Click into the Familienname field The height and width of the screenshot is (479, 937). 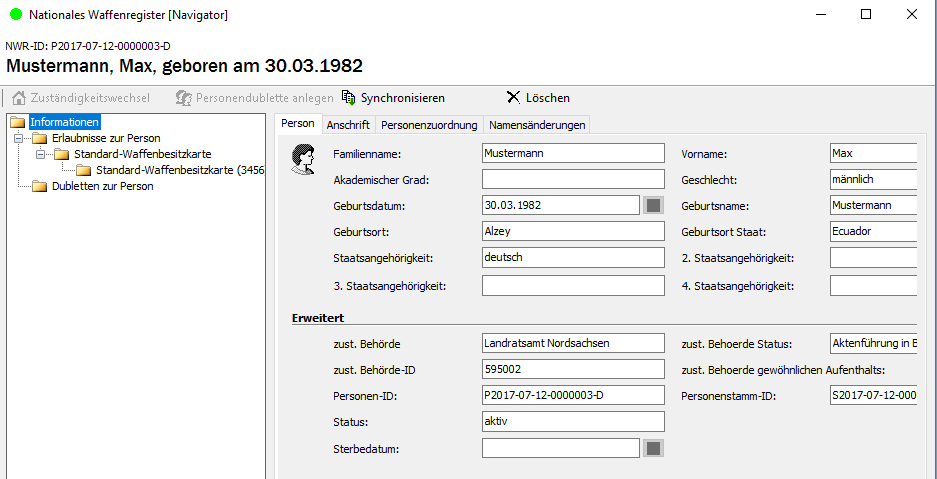(572, 153)
